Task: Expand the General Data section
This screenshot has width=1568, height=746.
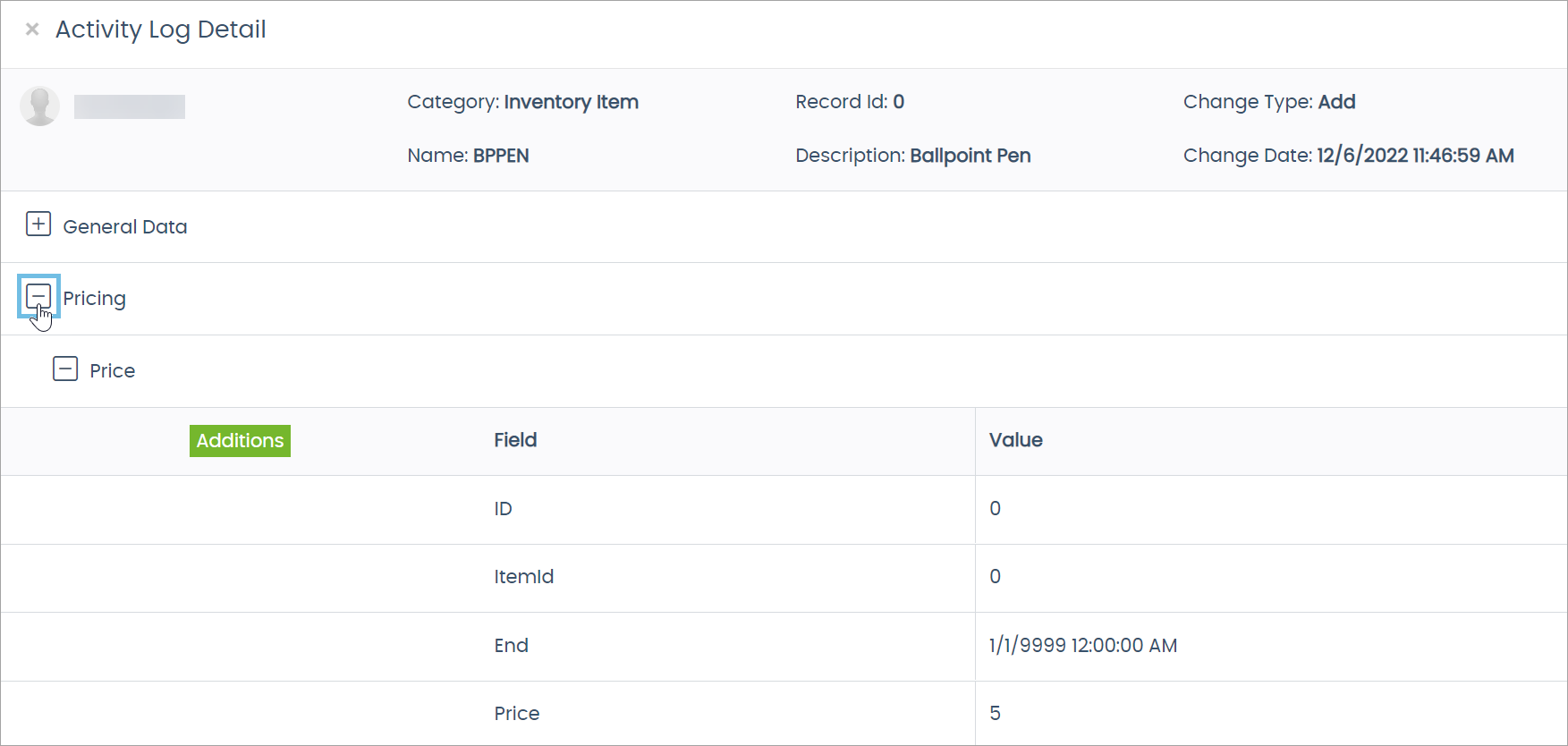Action: (38, 225)
